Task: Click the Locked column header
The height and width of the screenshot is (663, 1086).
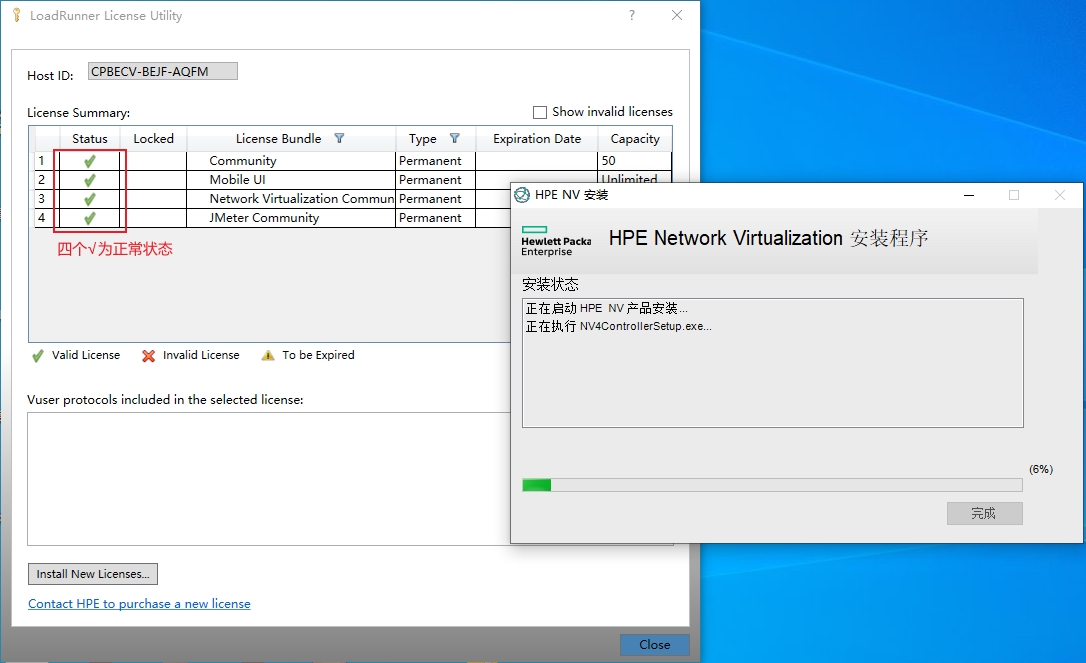Action: coord(154,139)
